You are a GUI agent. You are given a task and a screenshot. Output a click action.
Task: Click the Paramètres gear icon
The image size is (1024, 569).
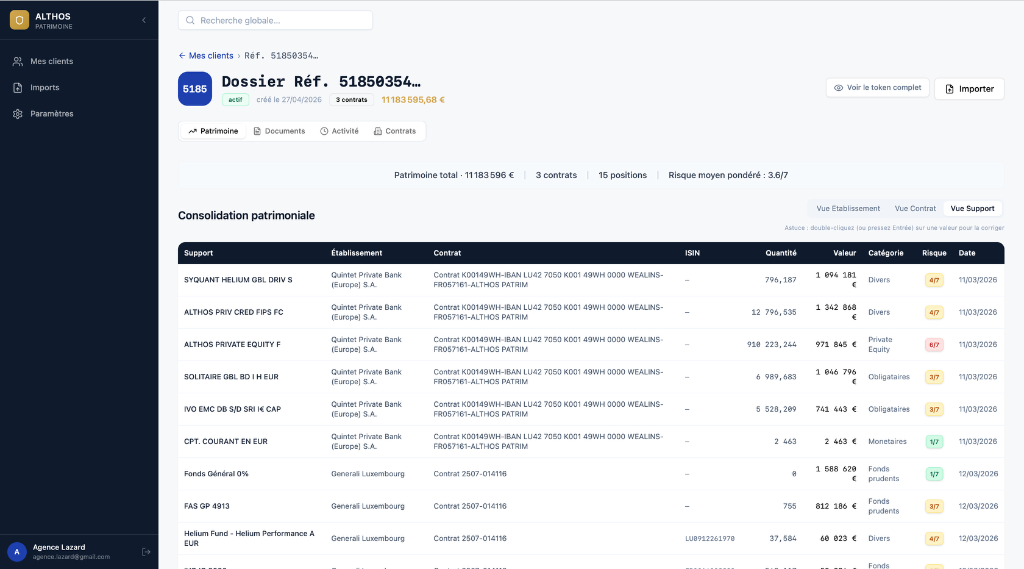tap(18, 114)
